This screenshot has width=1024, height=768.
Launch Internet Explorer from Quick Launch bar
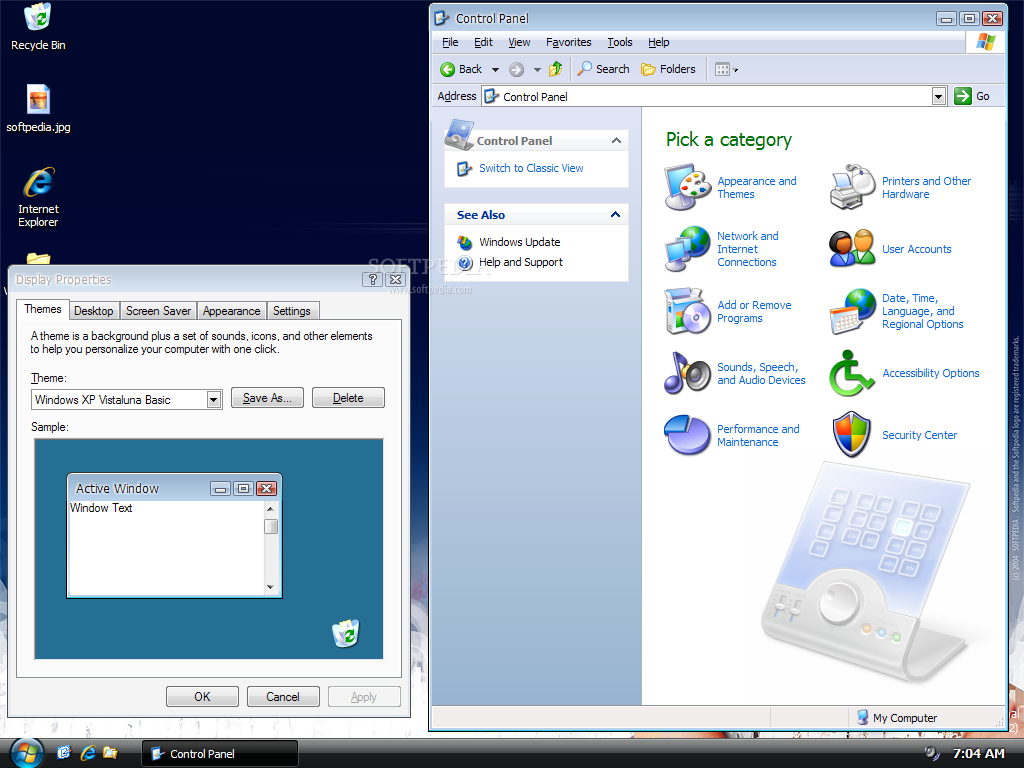(88, 753)
